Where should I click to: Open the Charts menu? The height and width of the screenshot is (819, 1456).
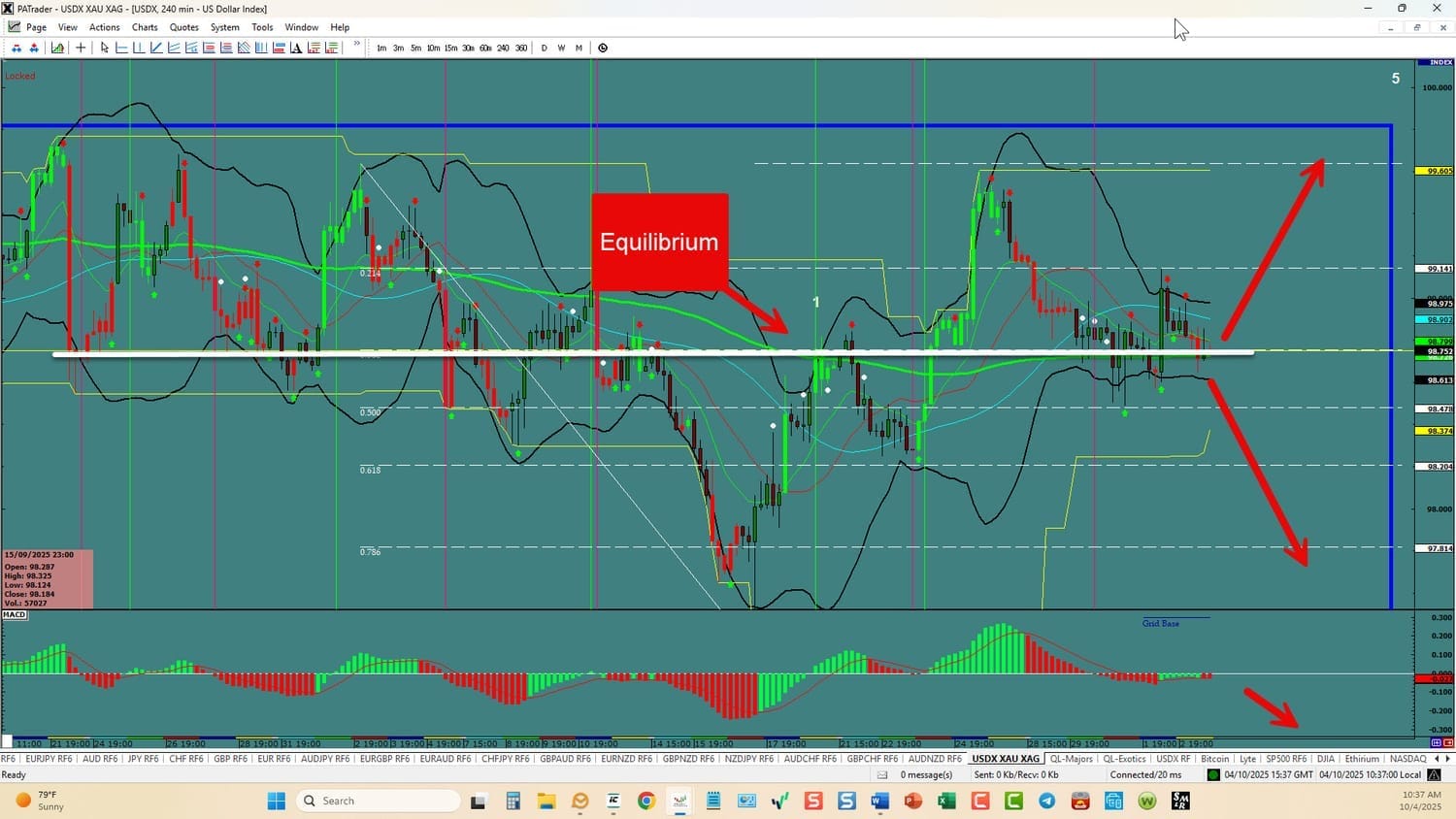(145, 27)
